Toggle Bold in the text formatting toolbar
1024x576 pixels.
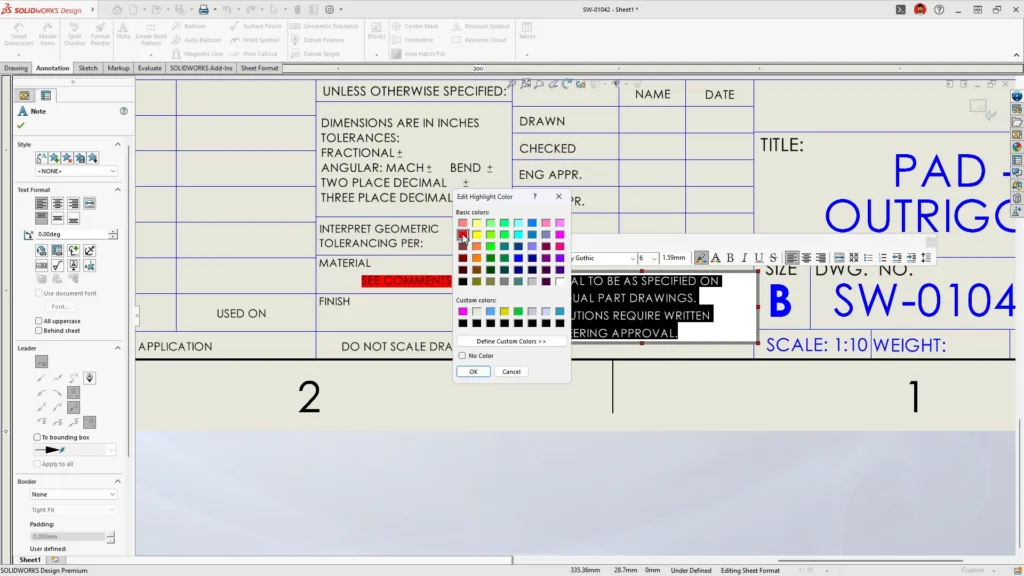[730, 258]
